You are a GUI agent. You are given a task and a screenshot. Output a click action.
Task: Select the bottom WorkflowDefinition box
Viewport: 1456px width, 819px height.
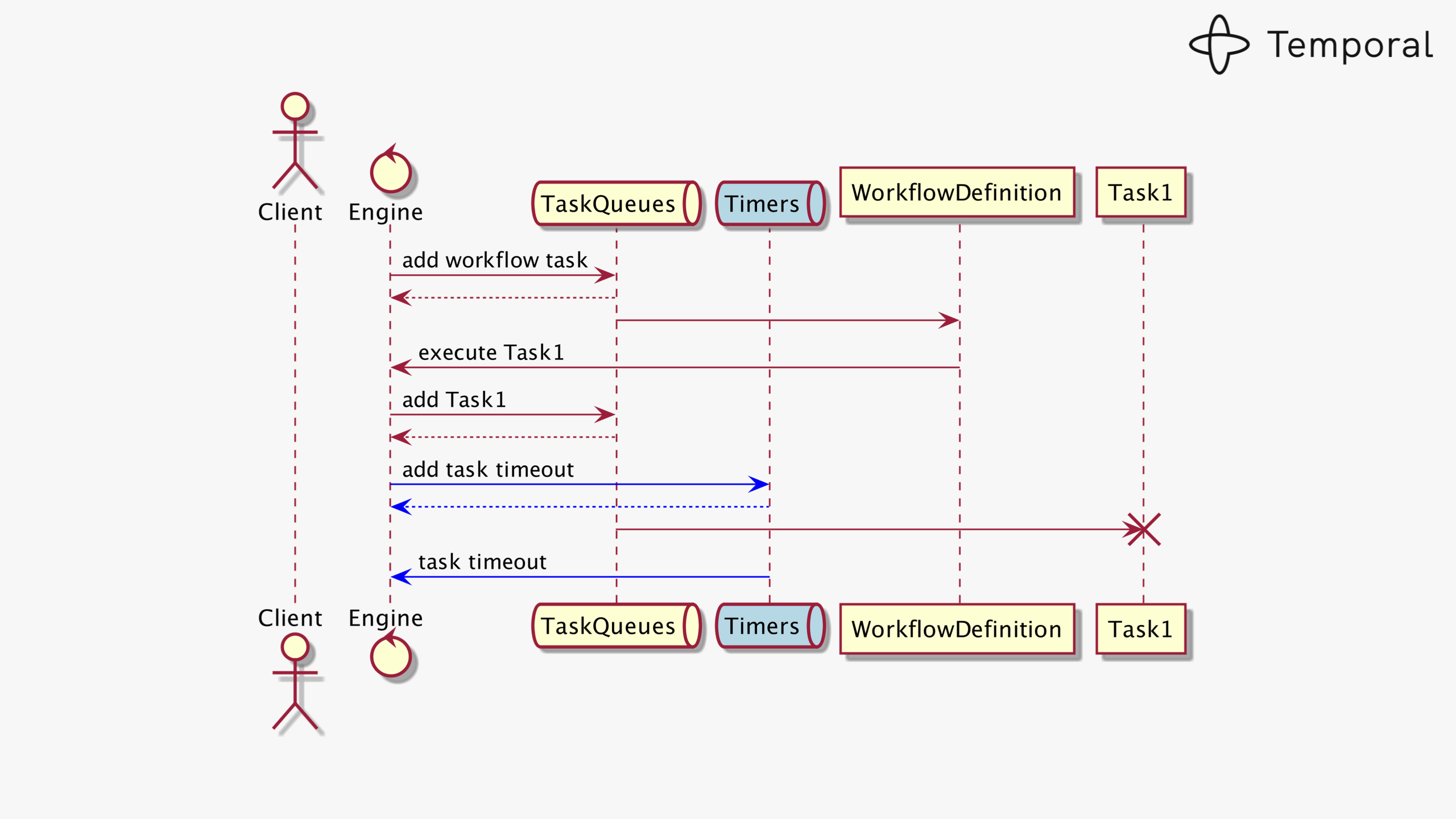[957, 629]
